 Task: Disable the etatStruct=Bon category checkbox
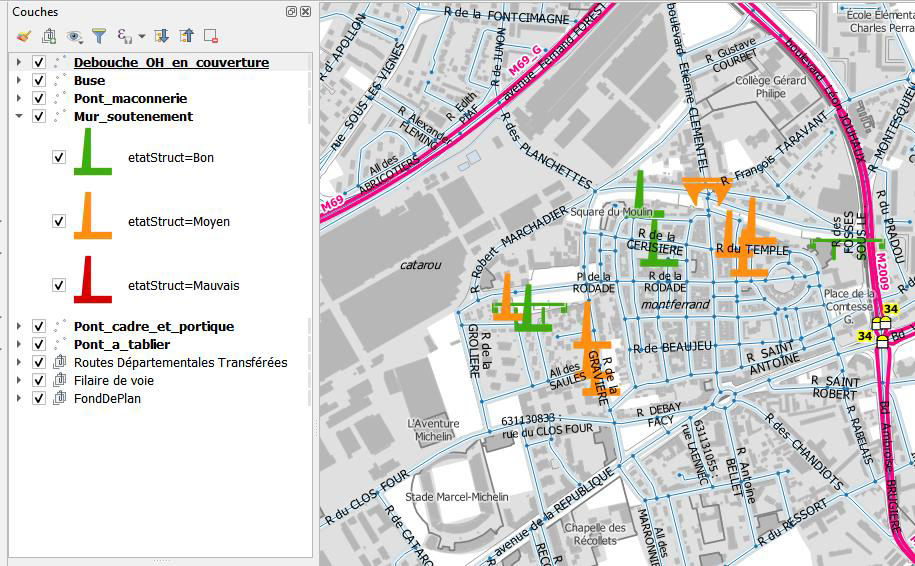(58, 157)
